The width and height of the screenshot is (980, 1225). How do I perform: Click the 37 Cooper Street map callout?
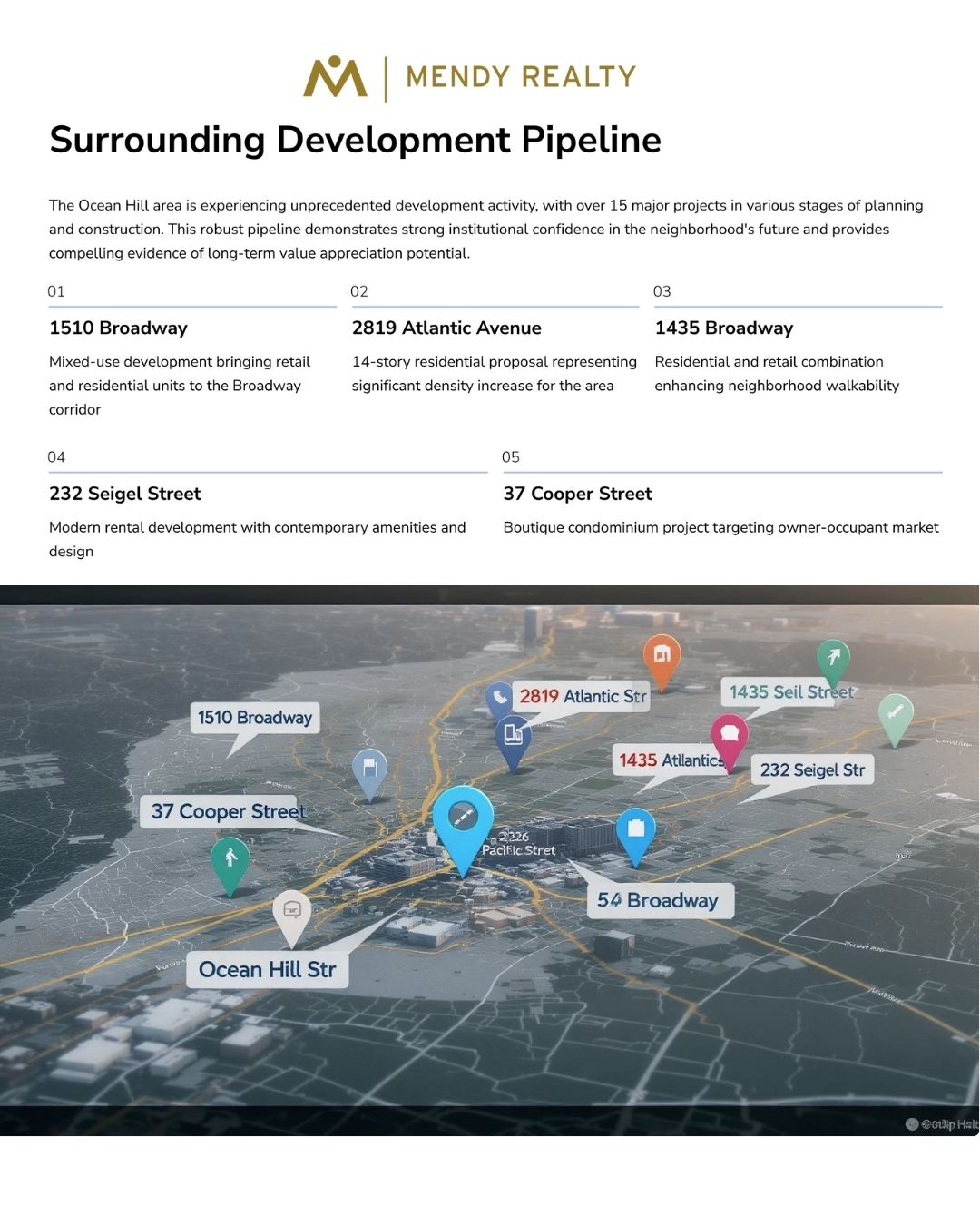pos(228,811)
